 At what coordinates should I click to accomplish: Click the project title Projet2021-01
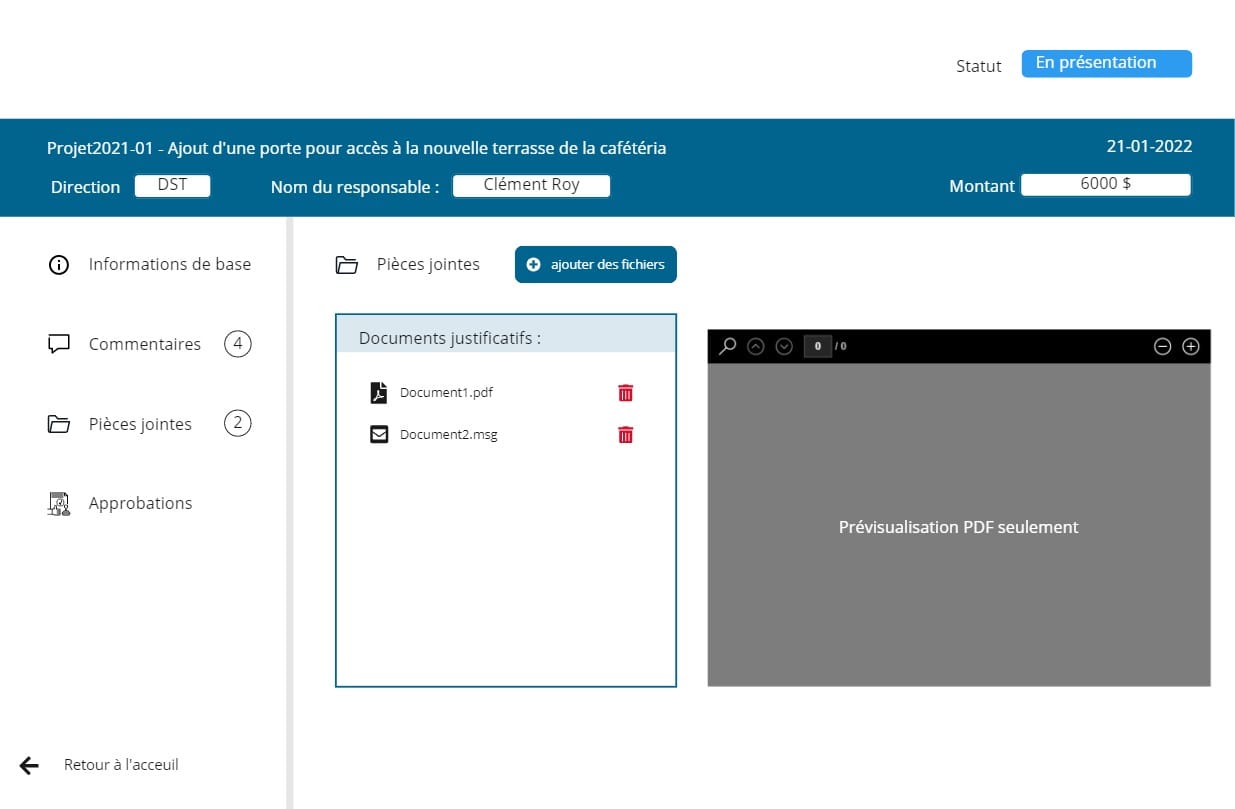[357, 148]
